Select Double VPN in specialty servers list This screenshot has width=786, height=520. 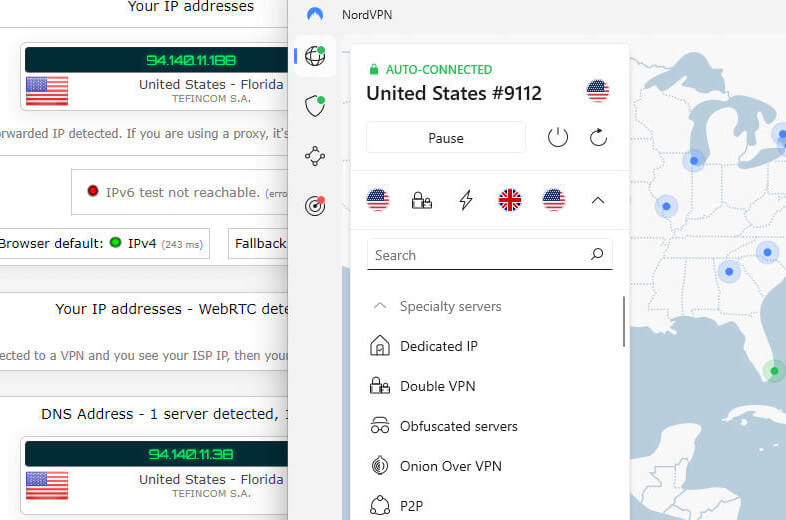(x=438, y=386)
